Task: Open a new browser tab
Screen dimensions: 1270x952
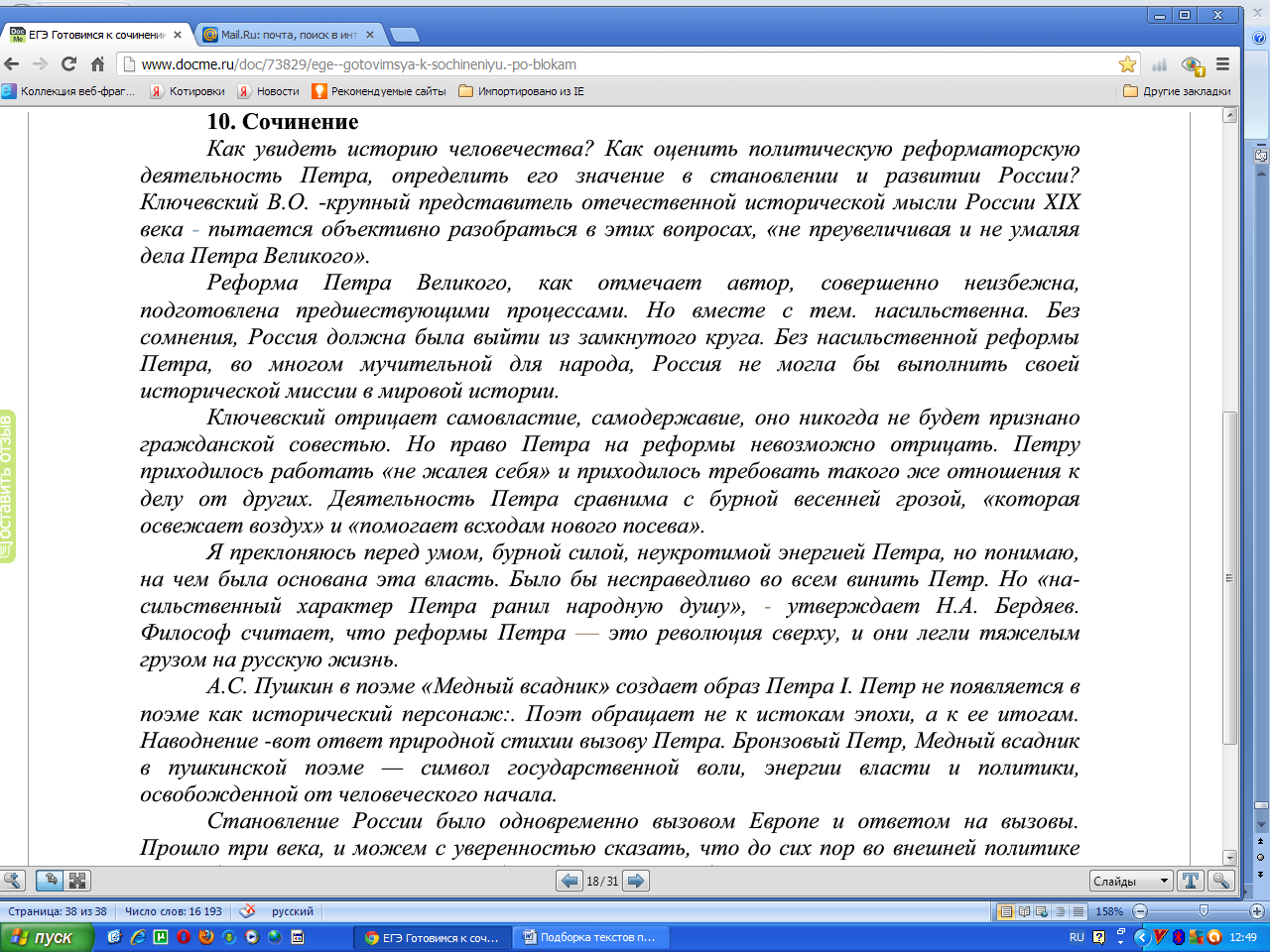Action: [x=404, y=35]
